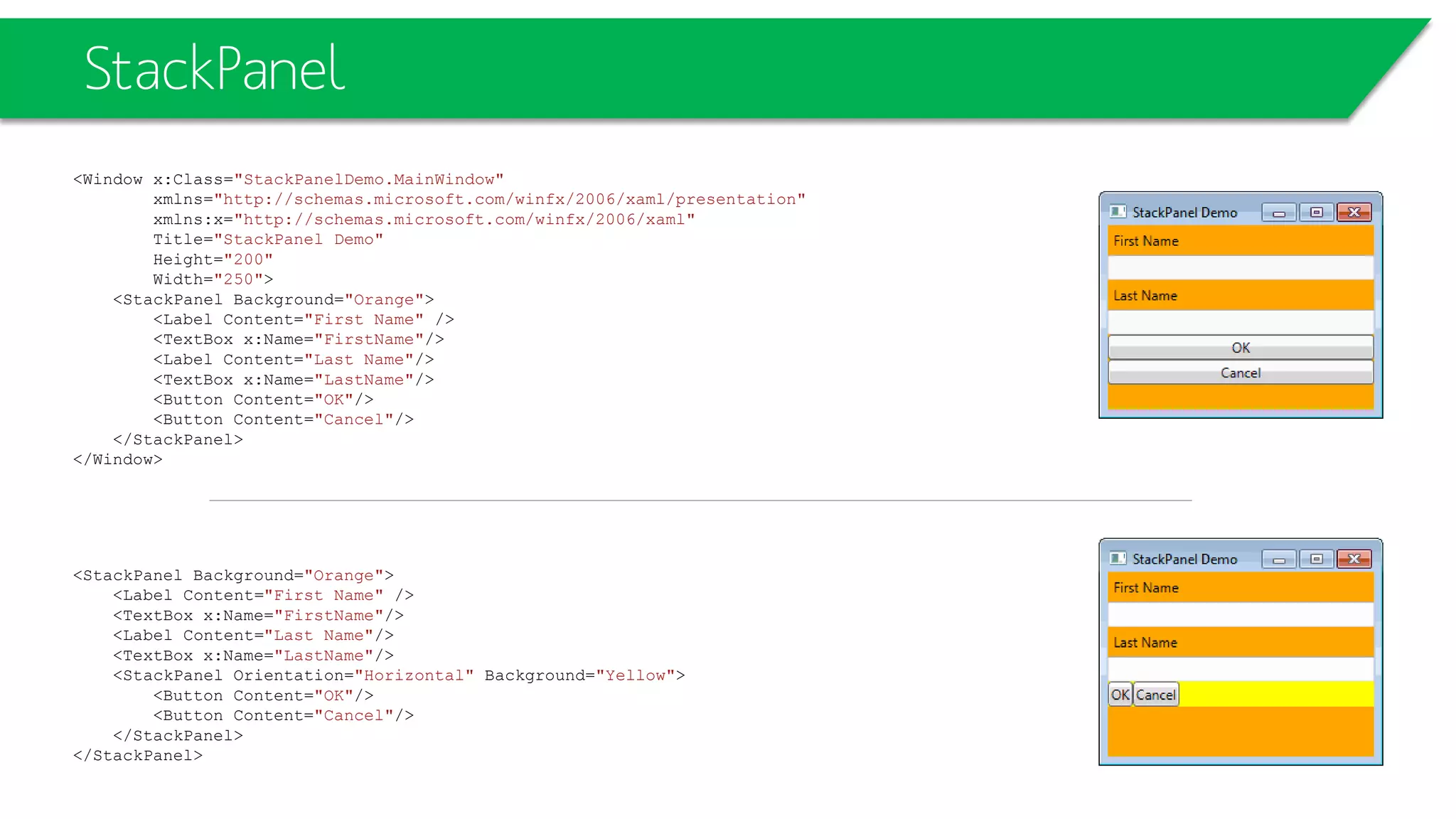Minimize the bottom StackPanel Demo window
This screenshot has height=819, width=1456.
[x=1279, y=560]
